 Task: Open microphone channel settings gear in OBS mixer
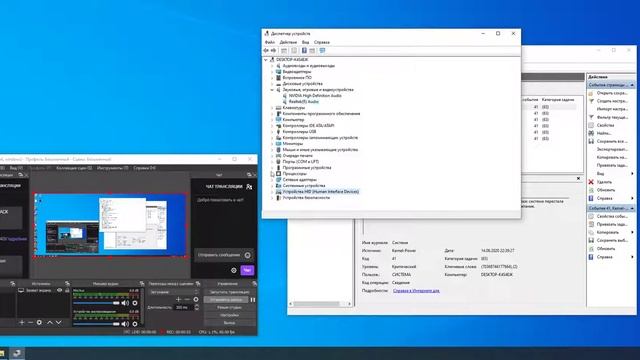point(135,303)
